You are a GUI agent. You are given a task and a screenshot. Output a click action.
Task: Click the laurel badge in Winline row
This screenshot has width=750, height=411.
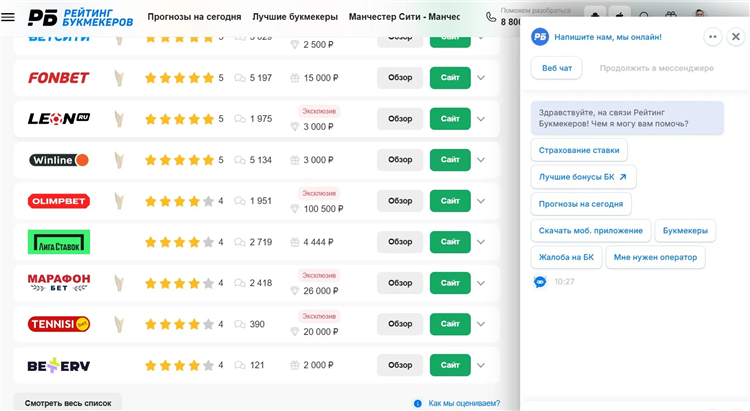(119, 160)
